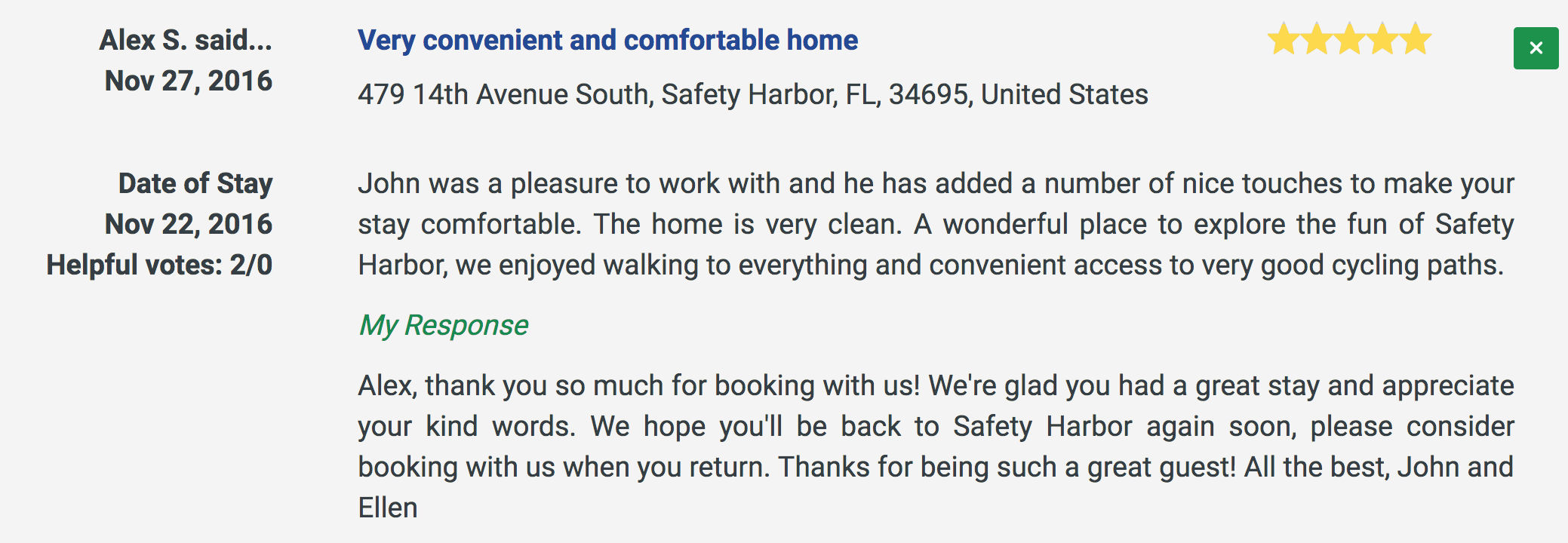The width and height of the screenshot is (1568, 543).
Task: Open the review title about a convenient, comfortable home
Action: tap(607, 40)
